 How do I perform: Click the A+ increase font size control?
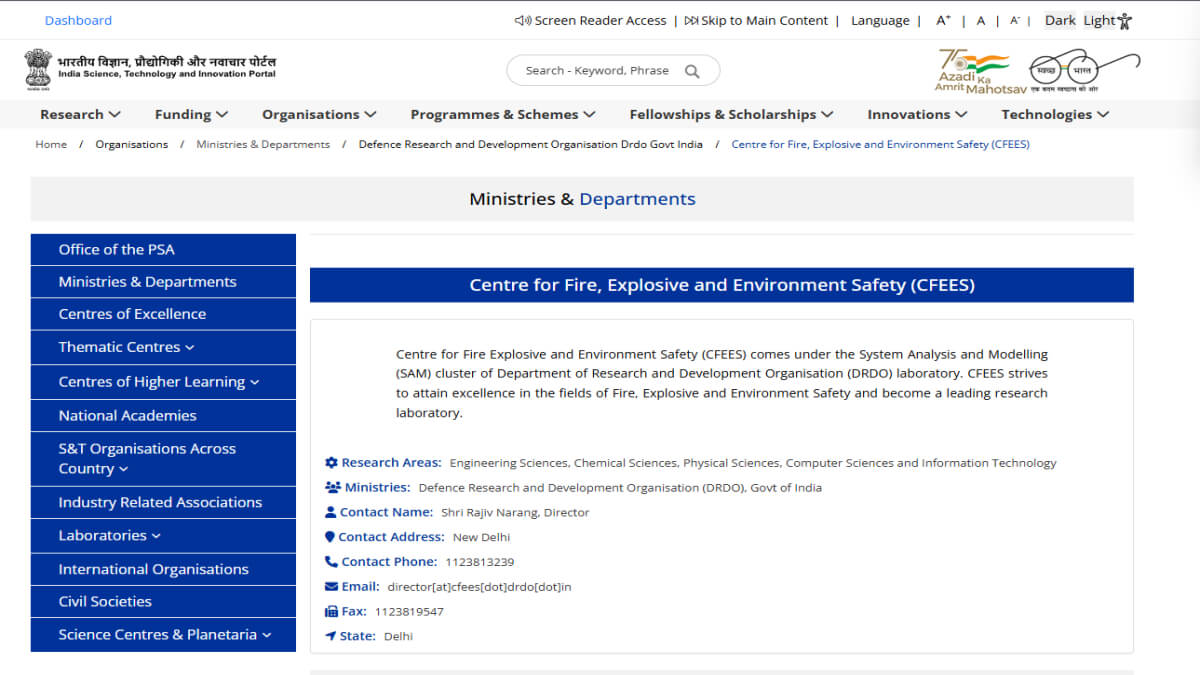pos(944,18)
